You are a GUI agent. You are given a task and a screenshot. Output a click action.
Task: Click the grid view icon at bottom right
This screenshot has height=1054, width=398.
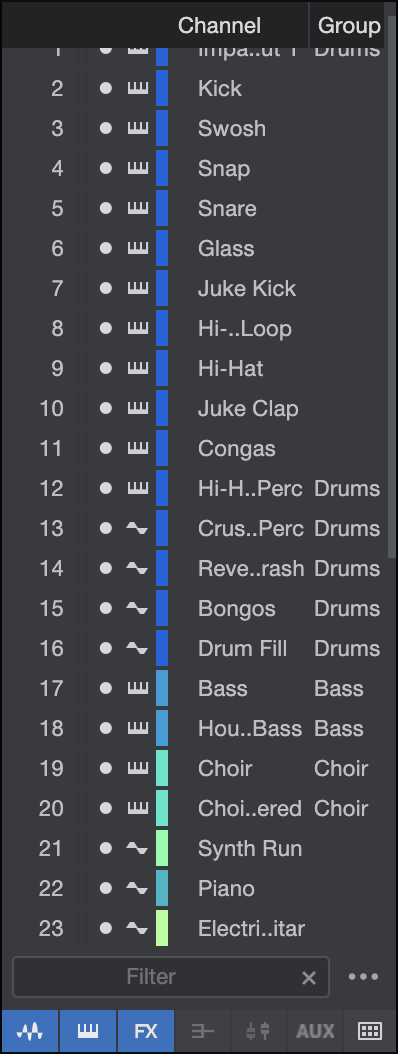click(x=370, y=1031)
